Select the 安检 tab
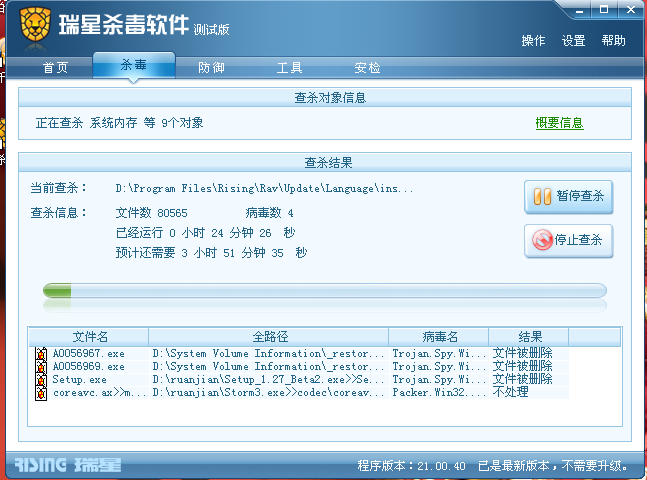Viewport: 647px width, 480px height. (367, 67)
